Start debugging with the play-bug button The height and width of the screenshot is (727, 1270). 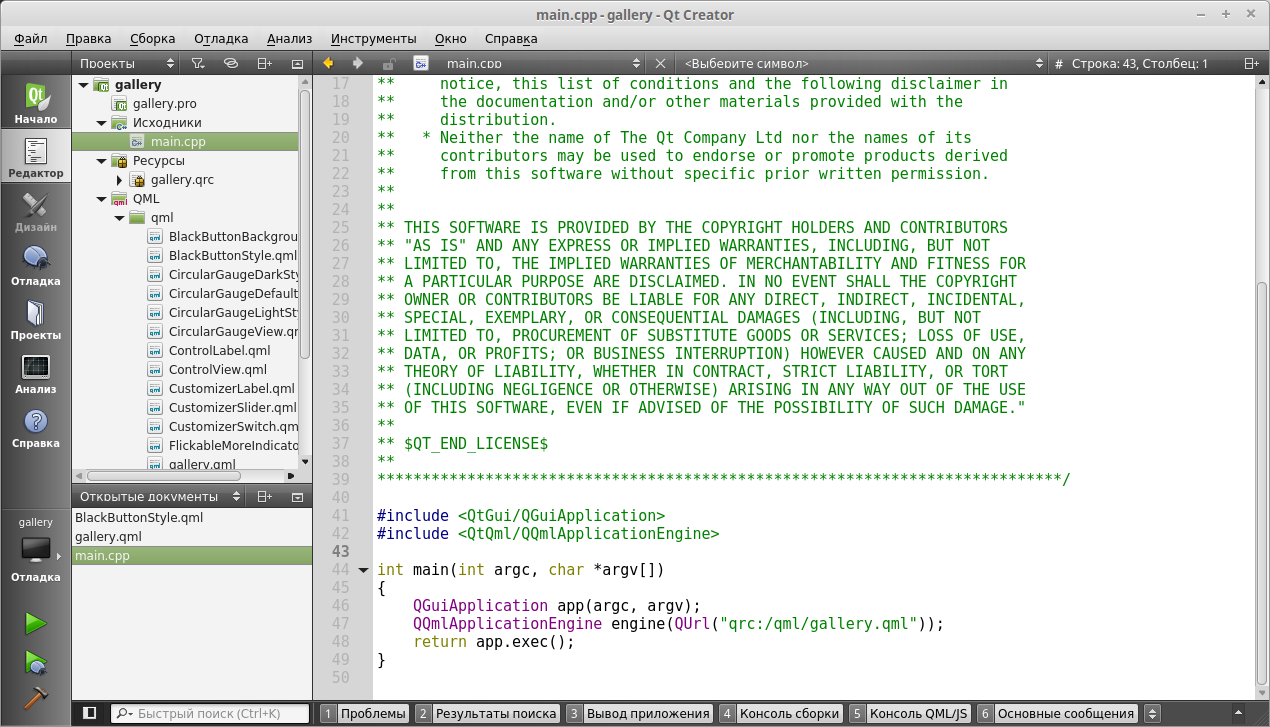tap(36, 662)
